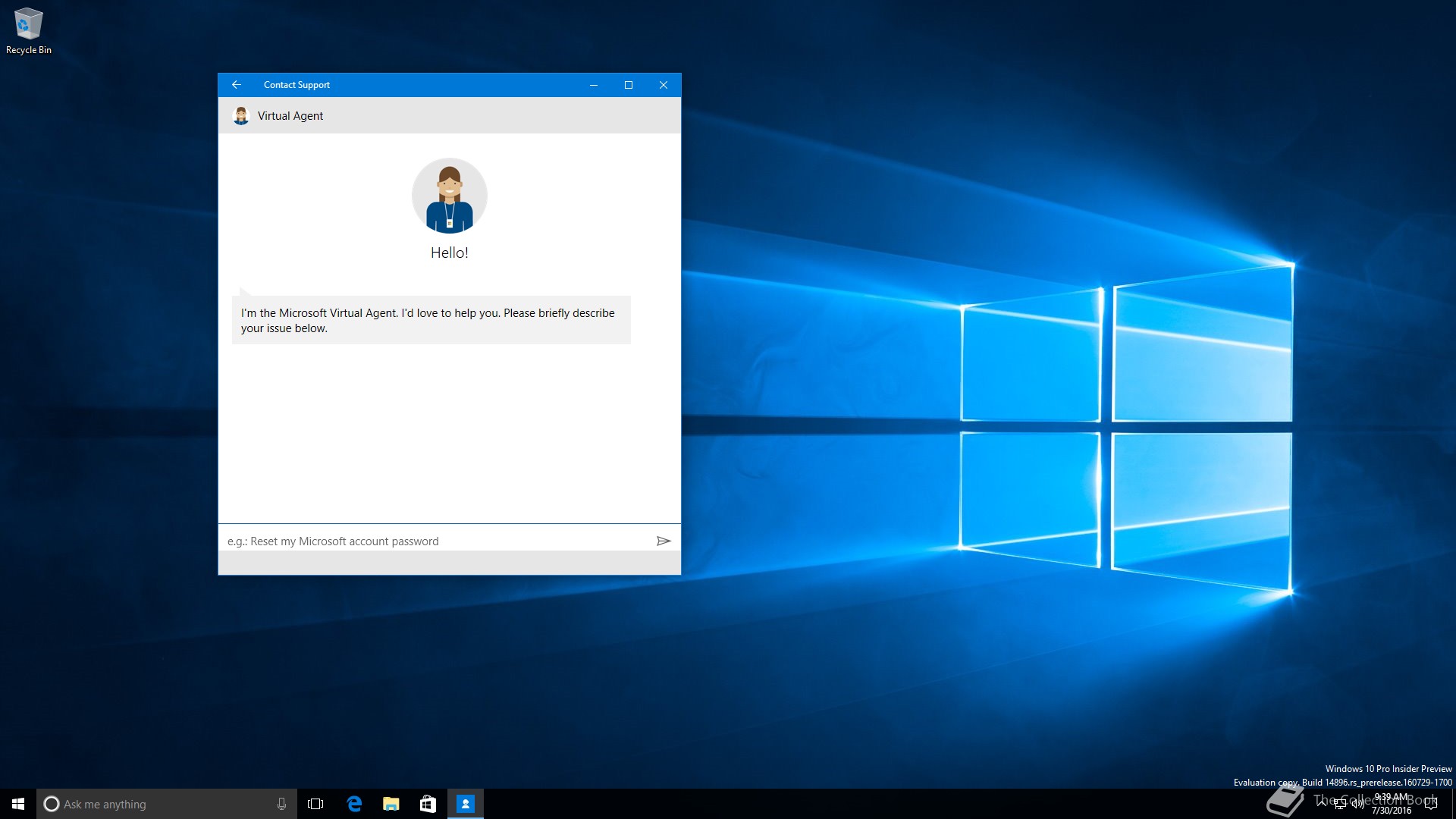This screenshot has height=819, width=1456.
Task: Click the Virtual Agent intro message bubble
Action: tap(431, 320)
